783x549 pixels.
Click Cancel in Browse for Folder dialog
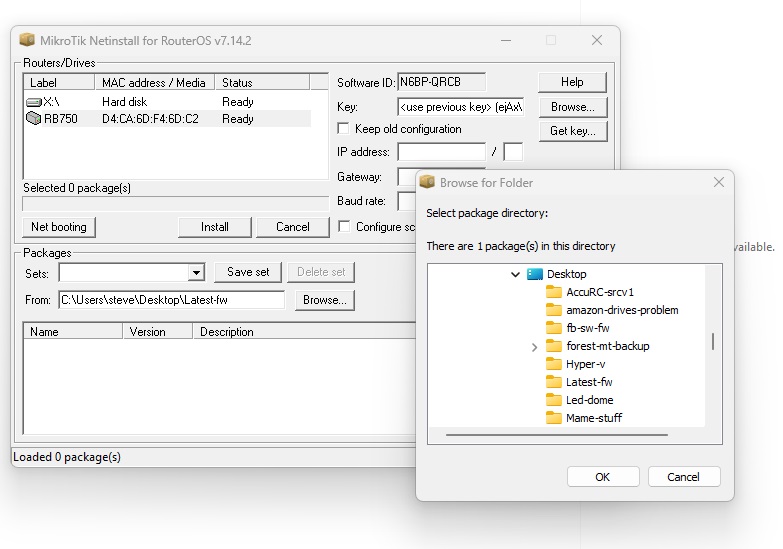click(684, 477)
